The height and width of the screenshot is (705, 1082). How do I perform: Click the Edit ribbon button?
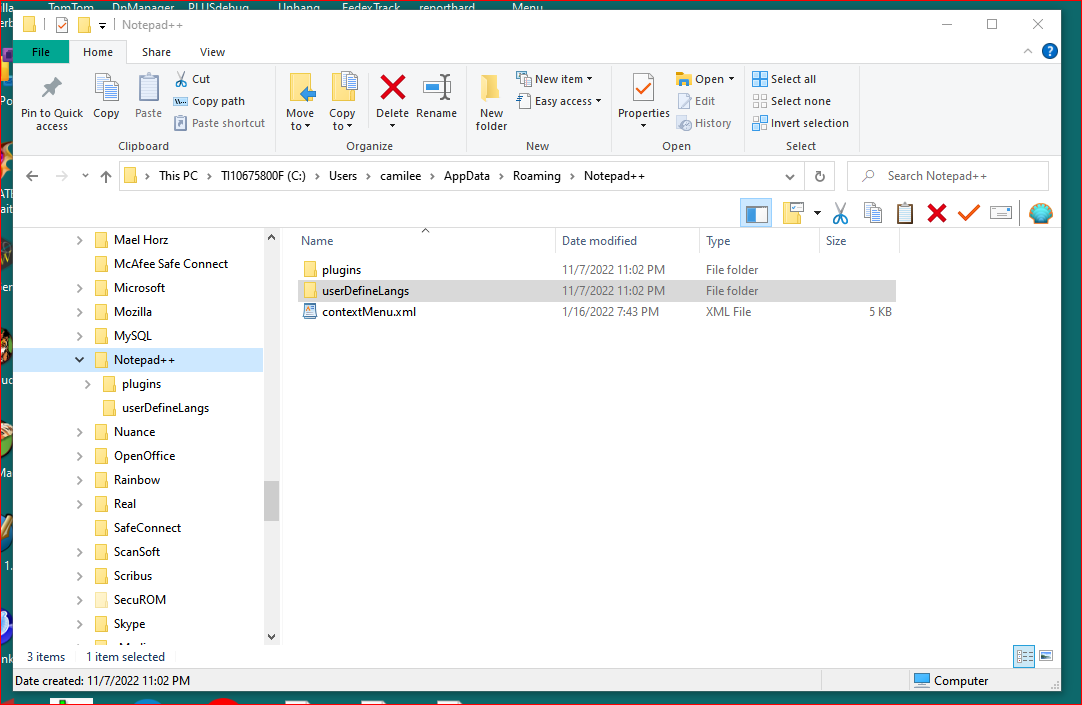tap(696, 101)
